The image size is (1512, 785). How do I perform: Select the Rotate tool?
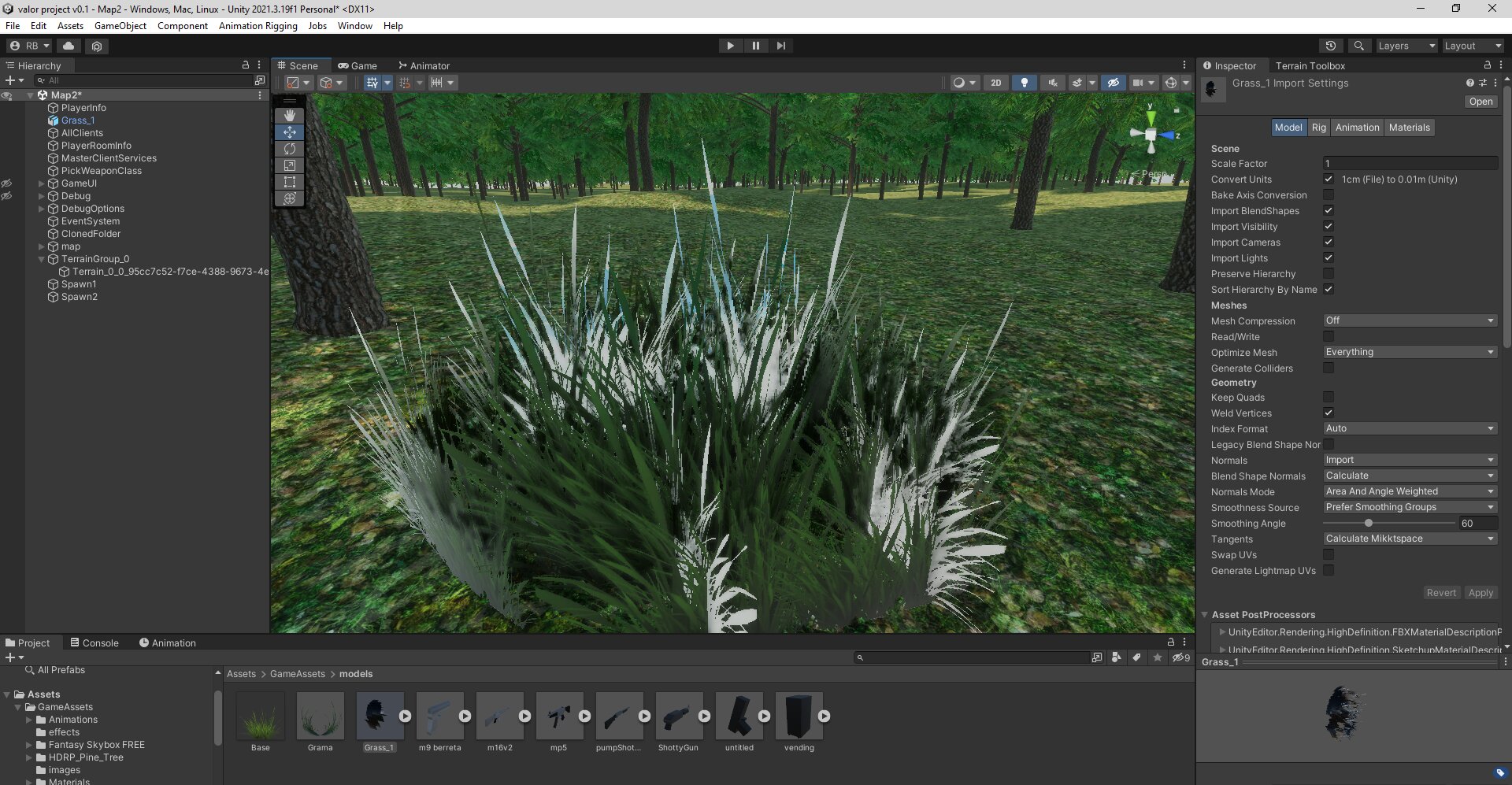tap(290, 149)
